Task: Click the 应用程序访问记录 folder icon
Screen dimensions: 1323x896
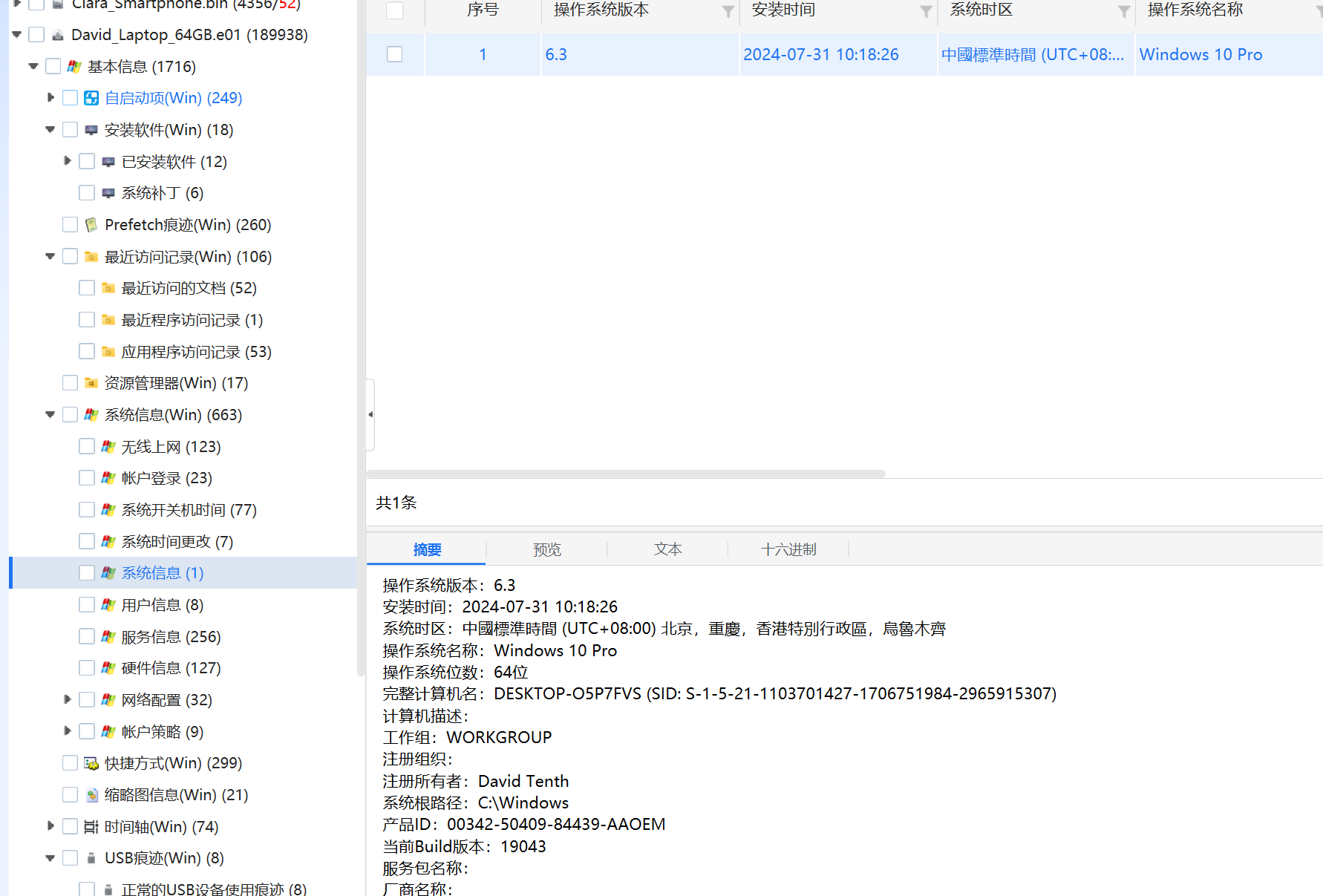Action: [108, 352]
